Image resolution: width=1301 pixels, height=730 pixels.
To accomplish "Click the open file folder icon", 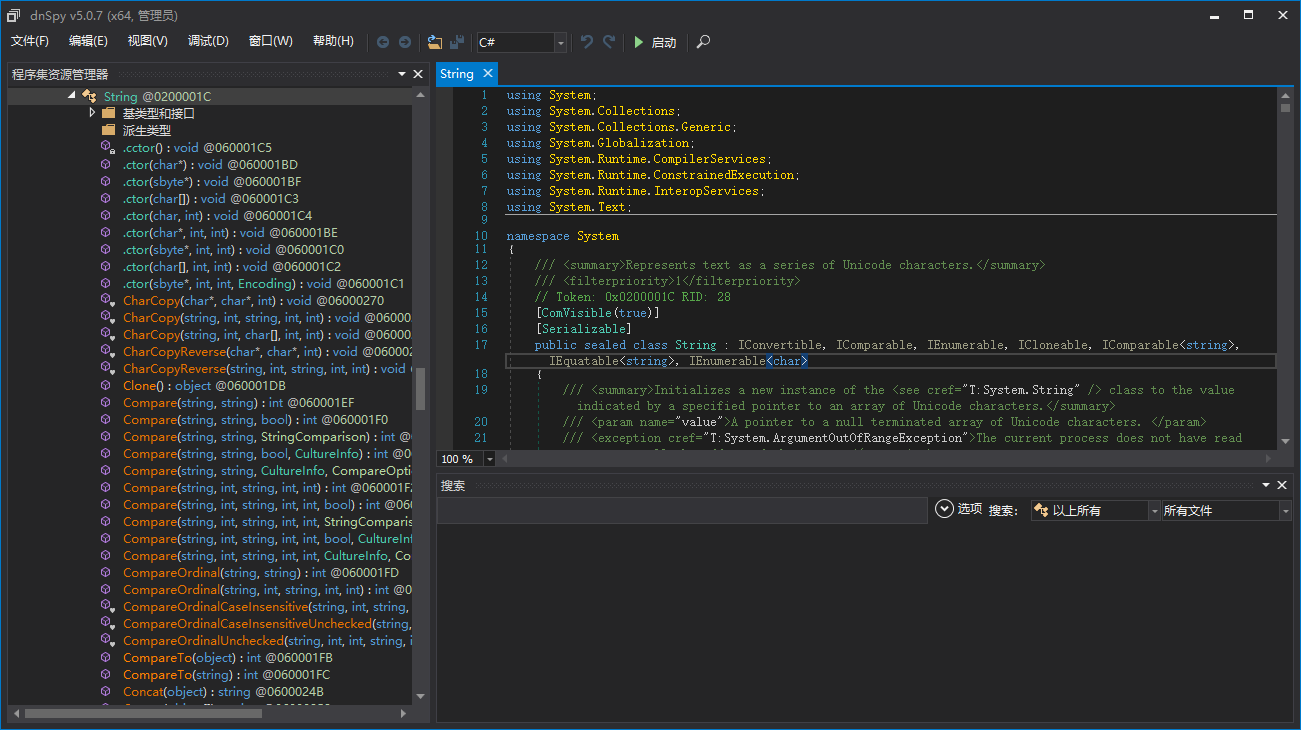I will click(435, 42).
